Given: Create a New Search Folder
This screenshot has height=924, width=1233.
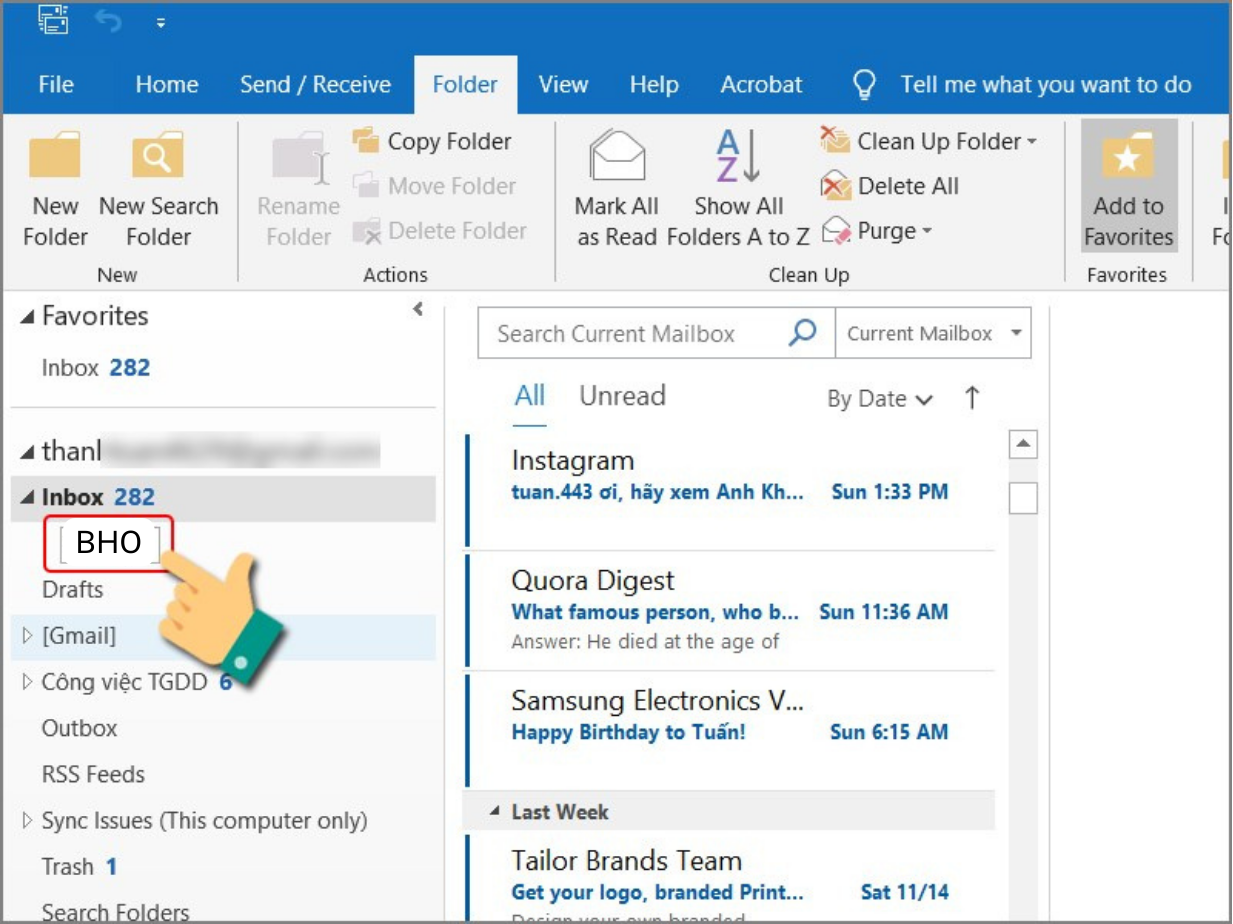Looking at the screenshot, I should click(x=158, y=157).
